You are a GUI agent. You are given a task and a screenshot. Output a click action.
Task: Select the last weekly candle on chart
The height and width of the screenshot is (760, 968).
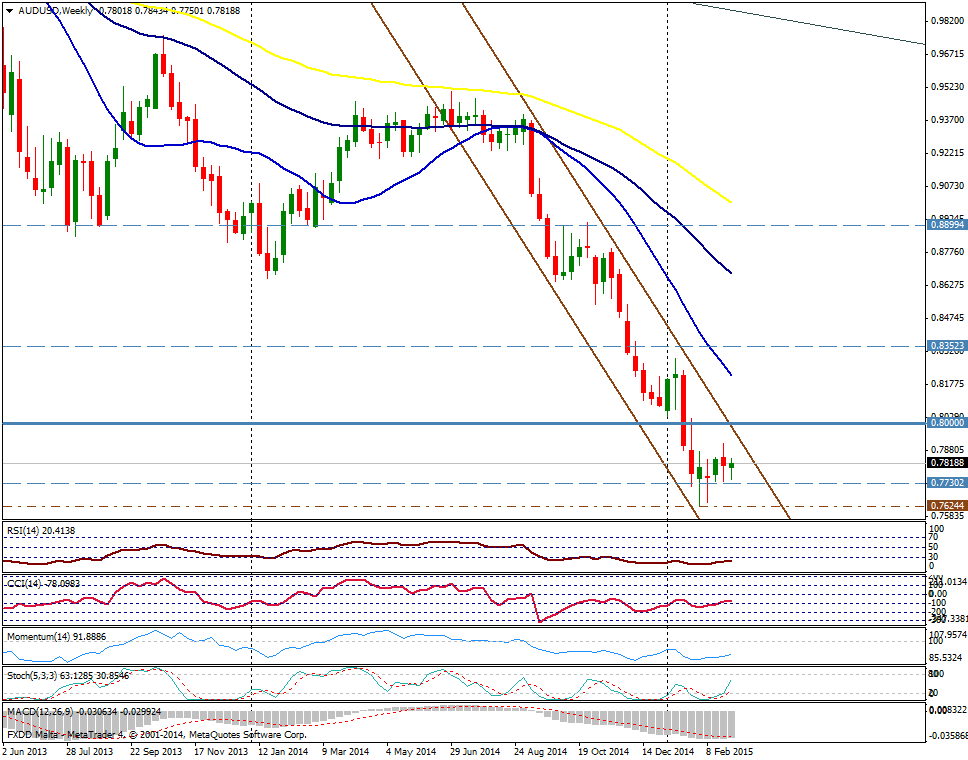[731, 465]
